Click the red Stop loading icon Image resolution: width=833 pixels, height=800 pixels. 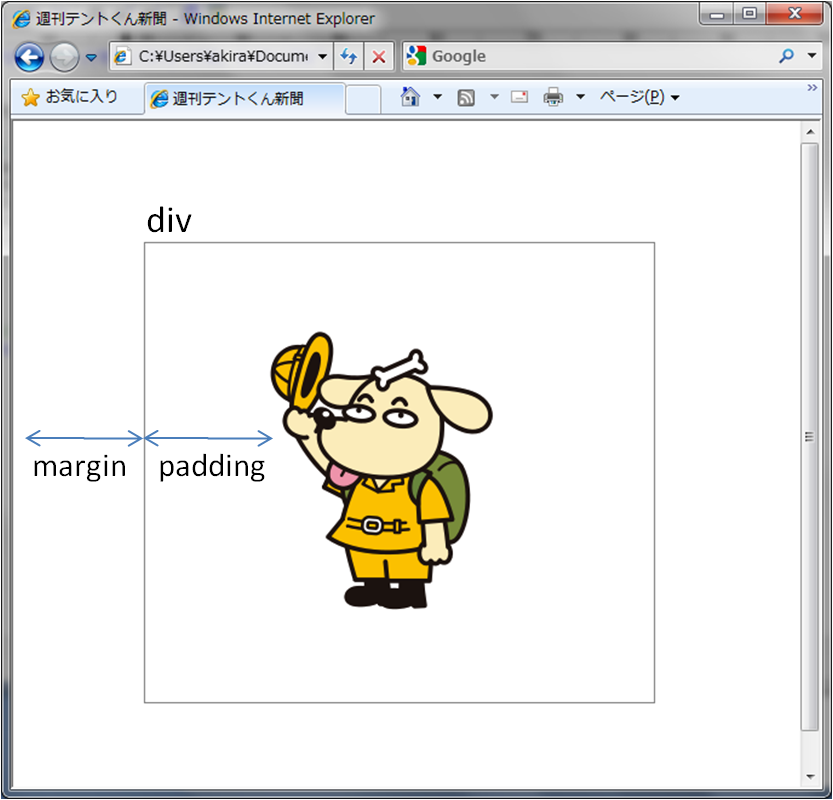pos(379,56)
